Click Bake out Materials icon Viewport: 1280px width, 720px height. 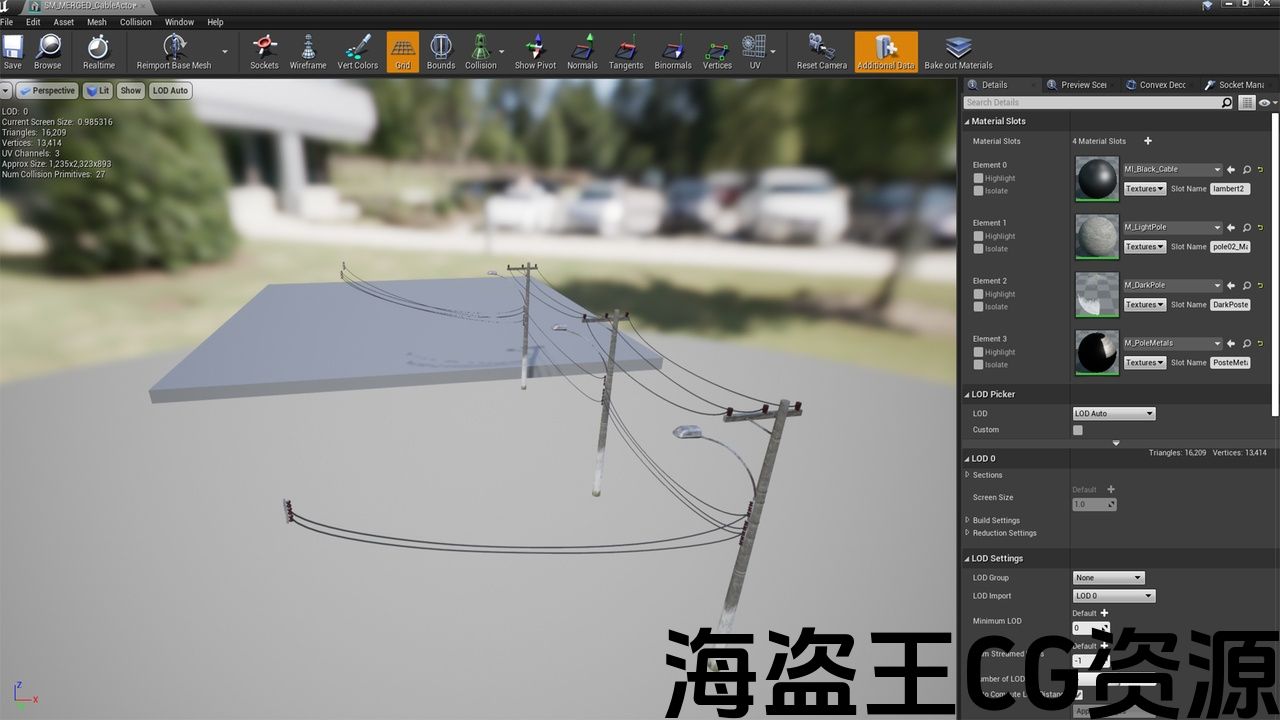958,52
